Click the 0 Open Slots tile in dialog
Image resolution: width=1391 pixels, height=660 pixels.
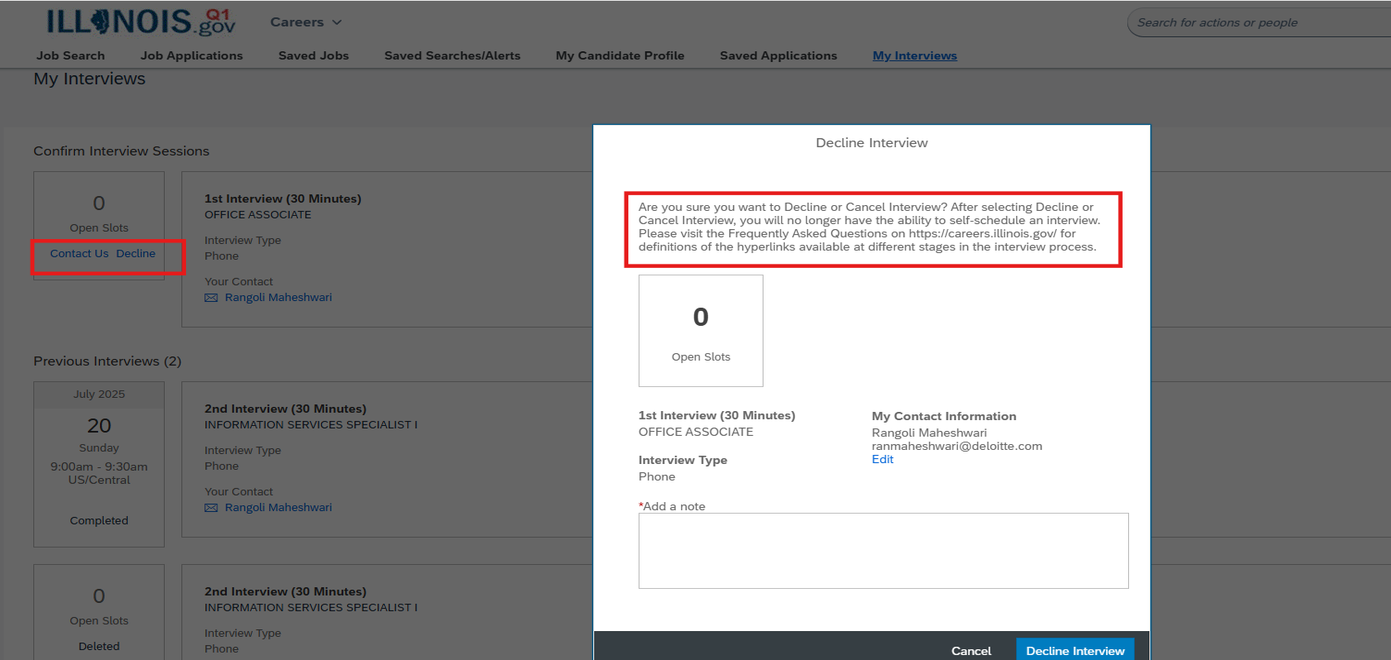coord(701,331)
